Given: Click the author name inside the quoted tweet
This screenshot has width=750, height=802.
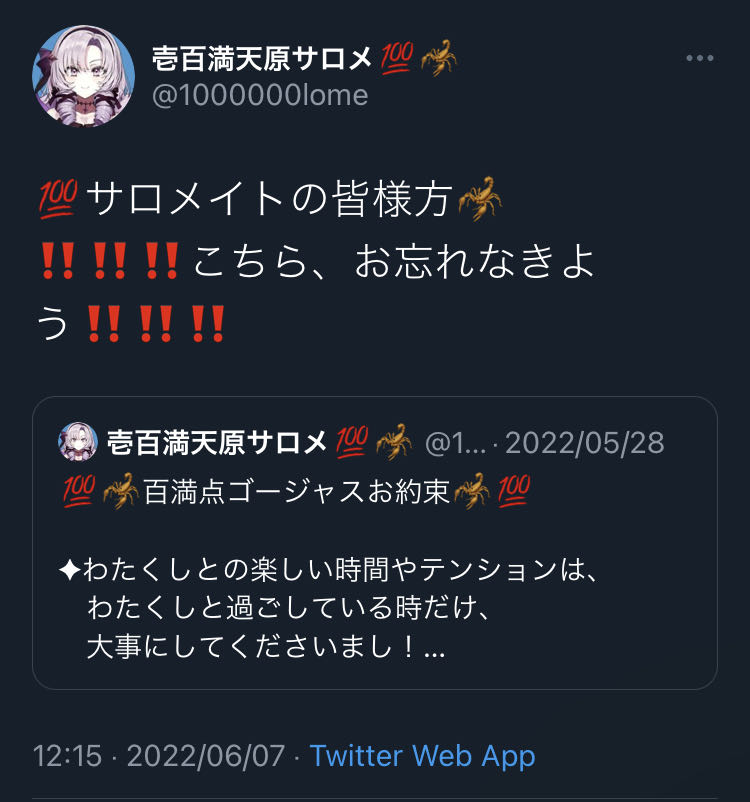Looking at the screenshot, I should tap(217, 442).
